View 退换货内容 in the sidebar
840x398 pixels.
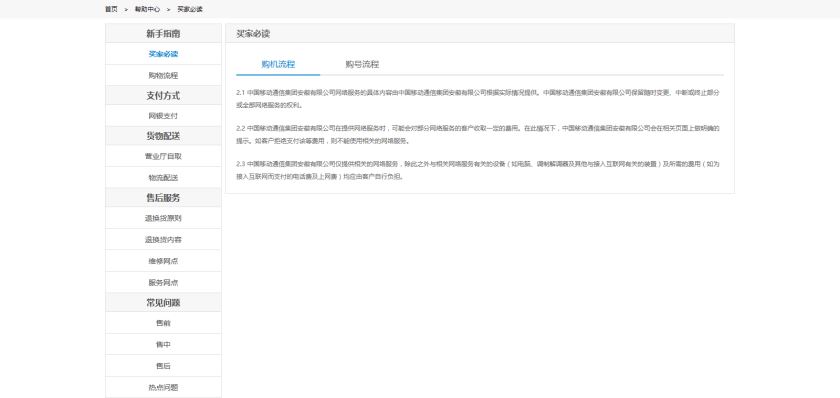(x=163, y=239)
